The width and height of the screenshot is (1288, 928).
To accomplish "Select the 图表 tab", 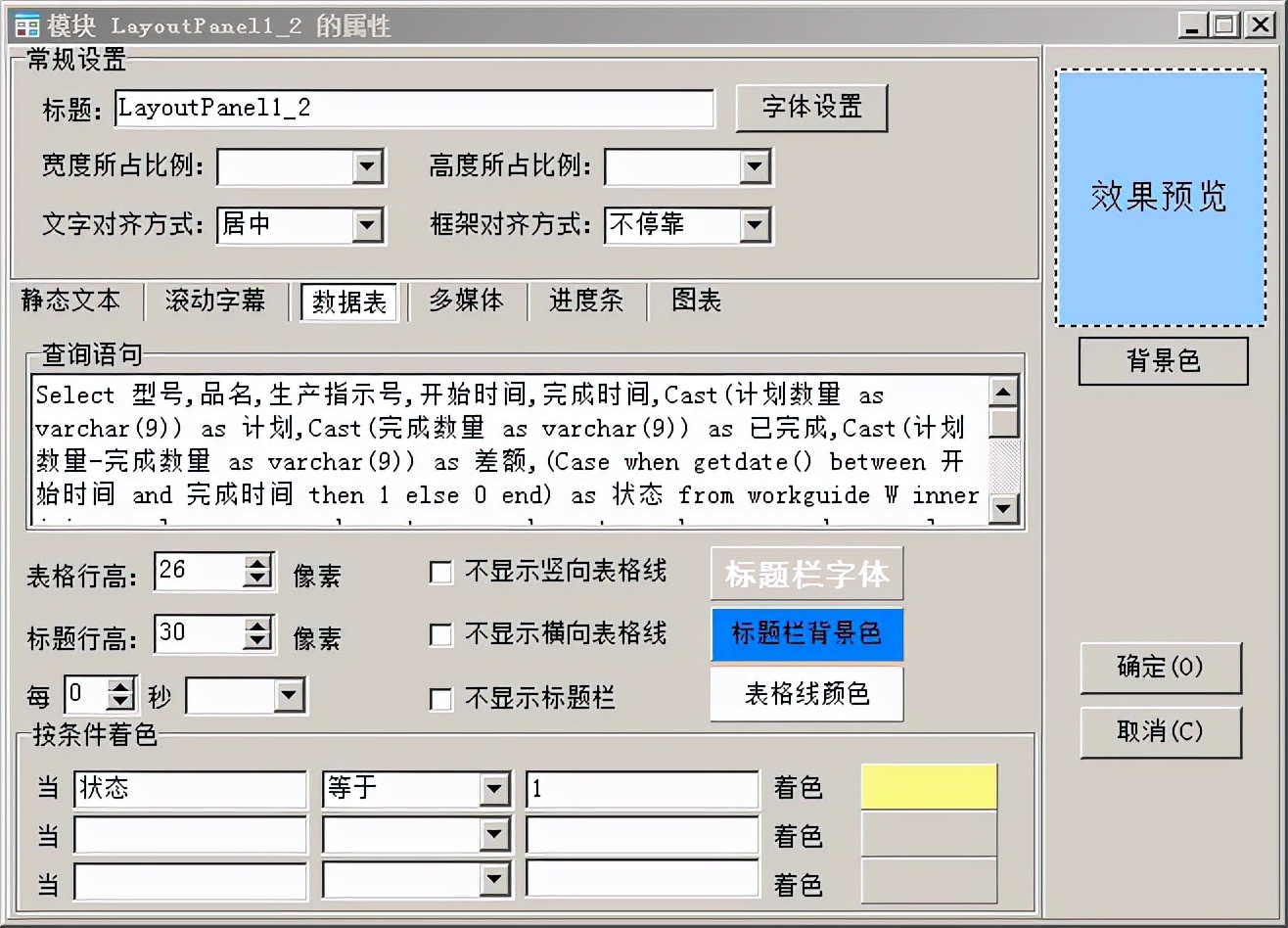I will [x=697, y=301].
